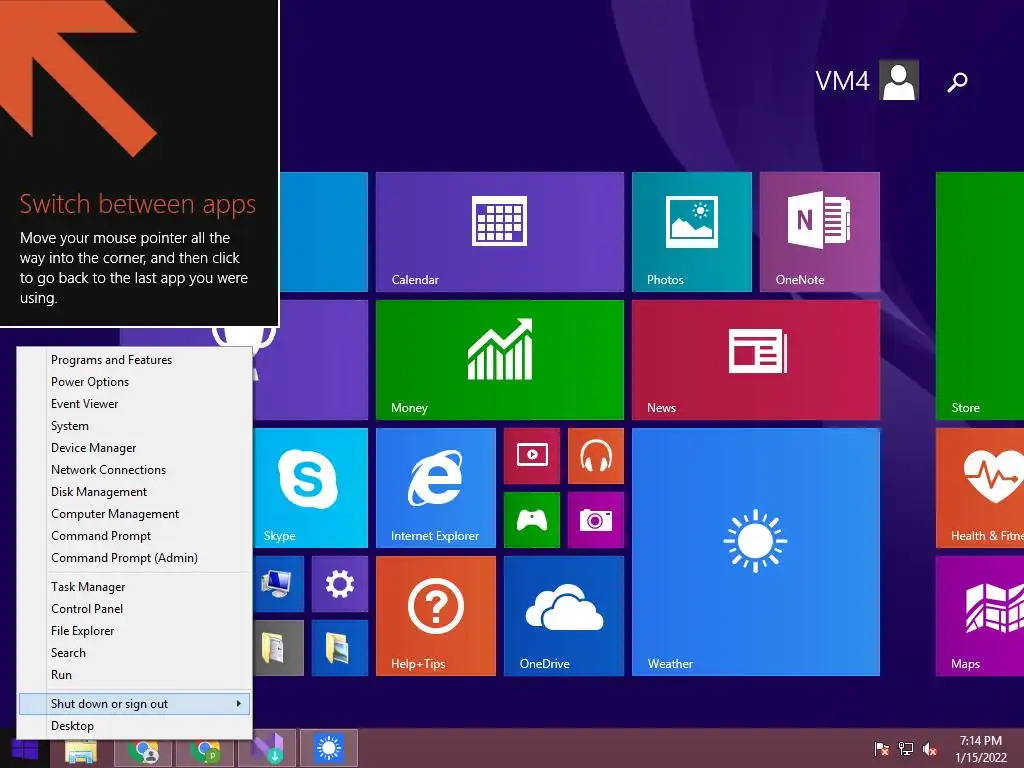Screen dimensions: 1024x768
Task: Open Visual Studio Installer taskbar icon
Action: [267, 748]
